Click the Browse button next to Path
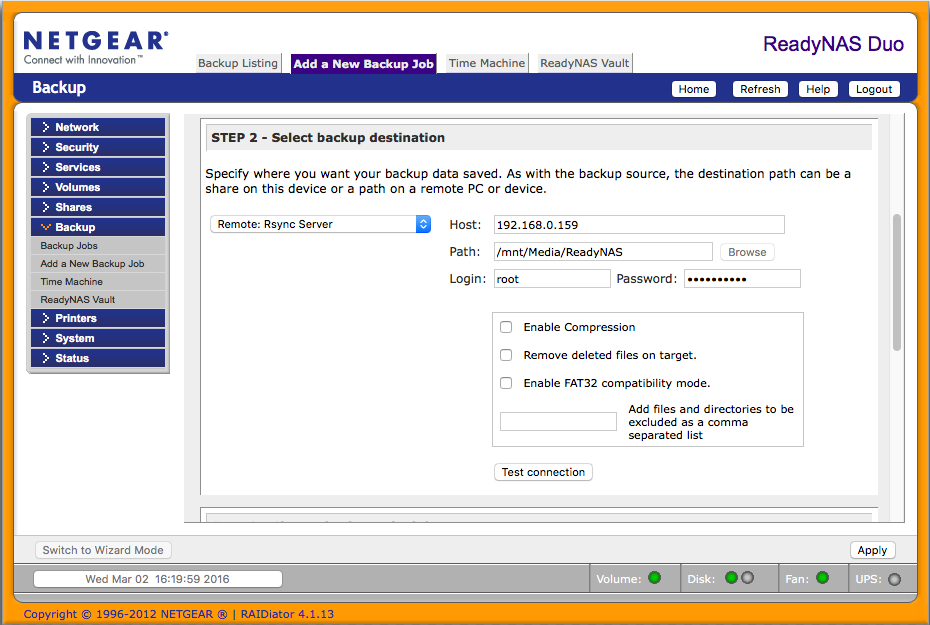The image size is (930, 625). pyautogui.click(x=747, y=252)
